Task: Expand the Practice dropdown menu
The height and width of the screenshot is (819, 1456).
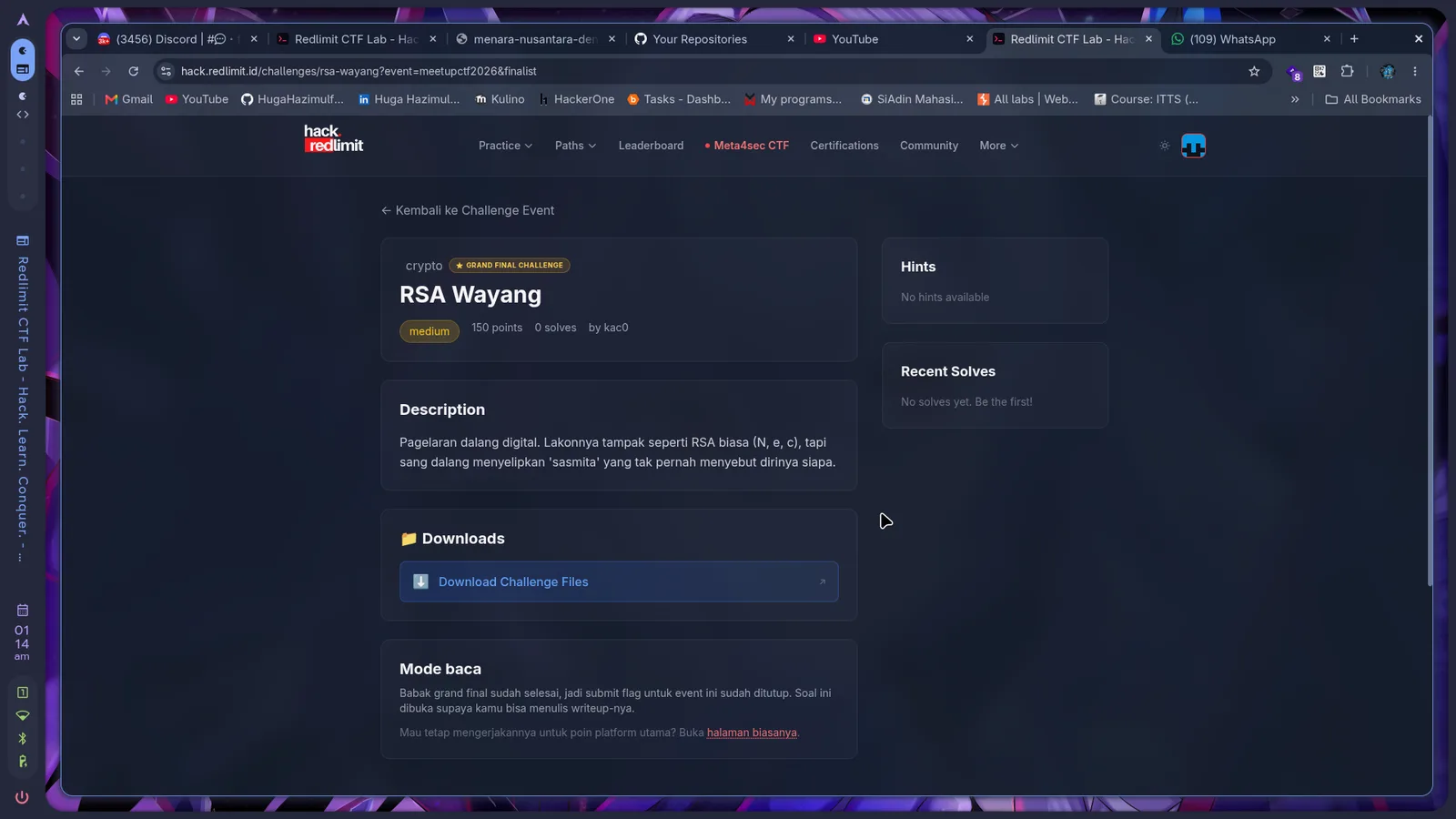Action: (505, 146)
